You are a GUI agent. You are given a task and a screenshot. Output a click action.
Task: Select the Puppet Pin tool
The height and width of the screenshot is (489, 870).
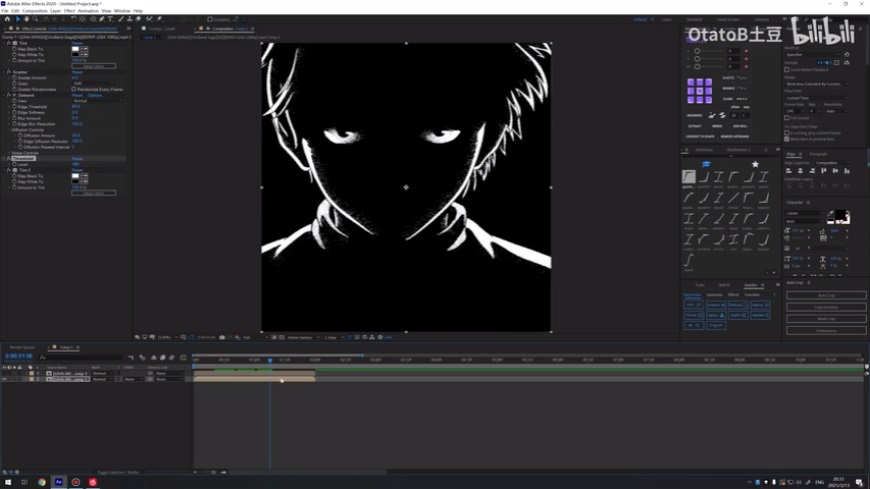[x=159, y=19]
